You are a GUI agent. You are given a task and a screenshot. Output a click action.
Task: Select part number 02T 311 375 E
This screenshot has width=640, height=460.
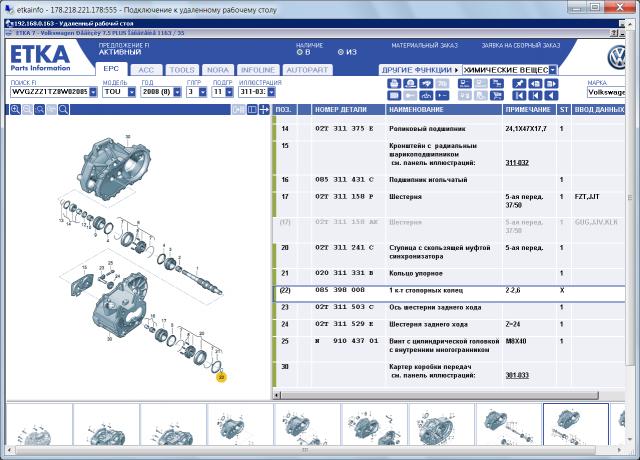344,129
